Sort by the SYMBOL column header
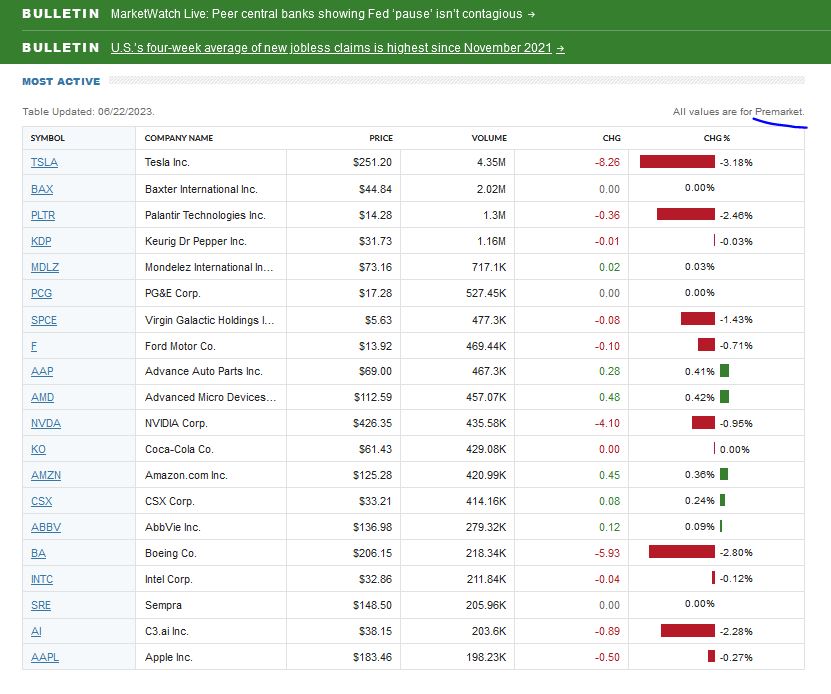The width and height of the screenshot is (831, 694). pyautogui.click(x=47, y=138)
